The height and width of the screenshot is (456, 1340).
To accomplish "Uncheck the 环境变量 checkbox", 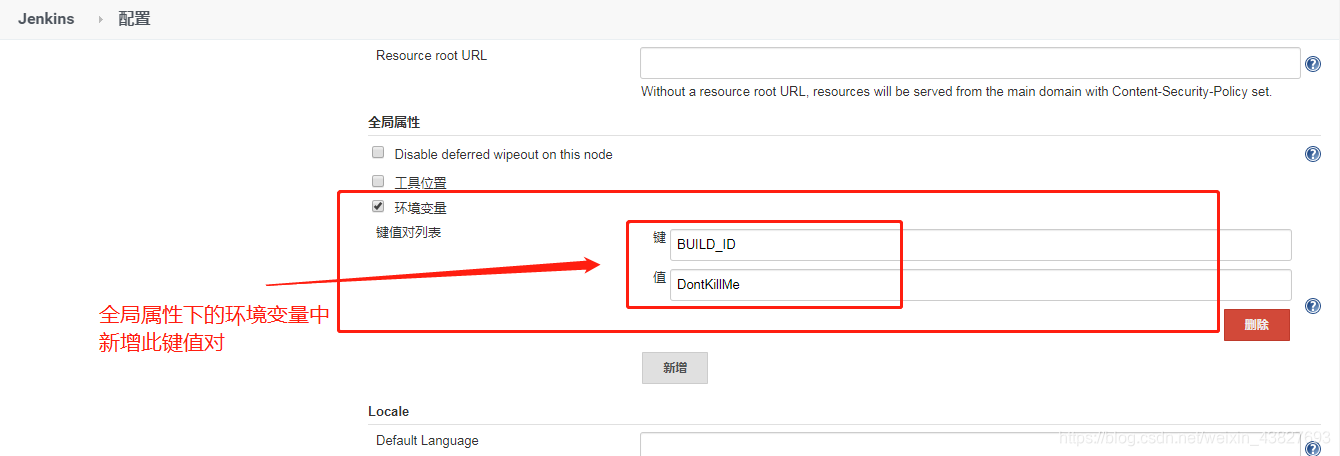I will 378,207.
